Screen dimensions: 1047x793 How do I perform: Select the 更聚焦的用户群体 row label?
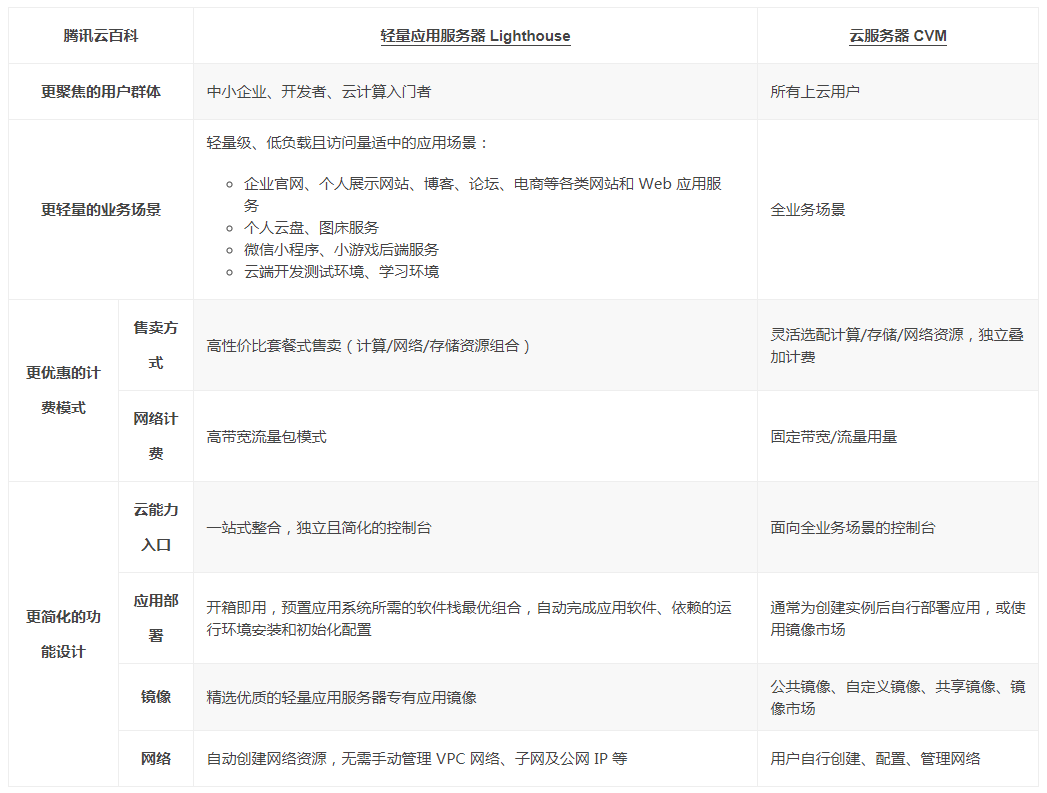point(101,92)
